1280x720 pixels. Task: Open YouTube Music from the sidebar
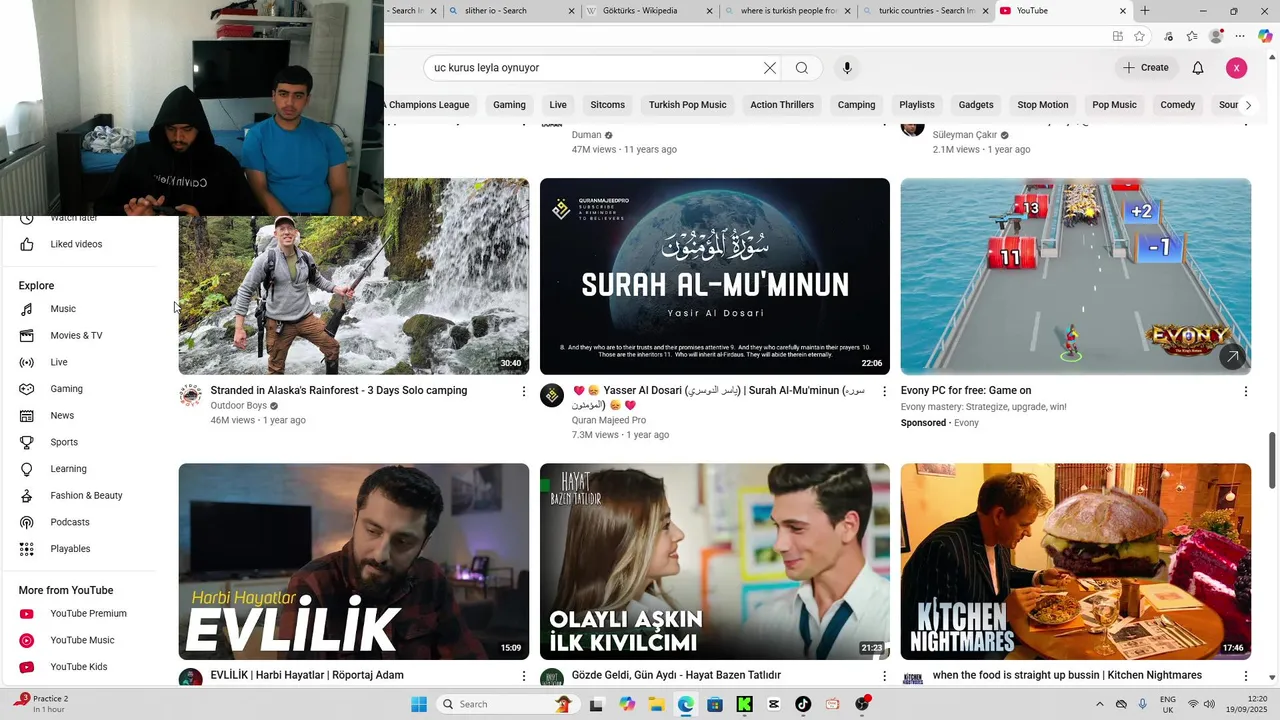pyautogui.click(x=82, y=640)
